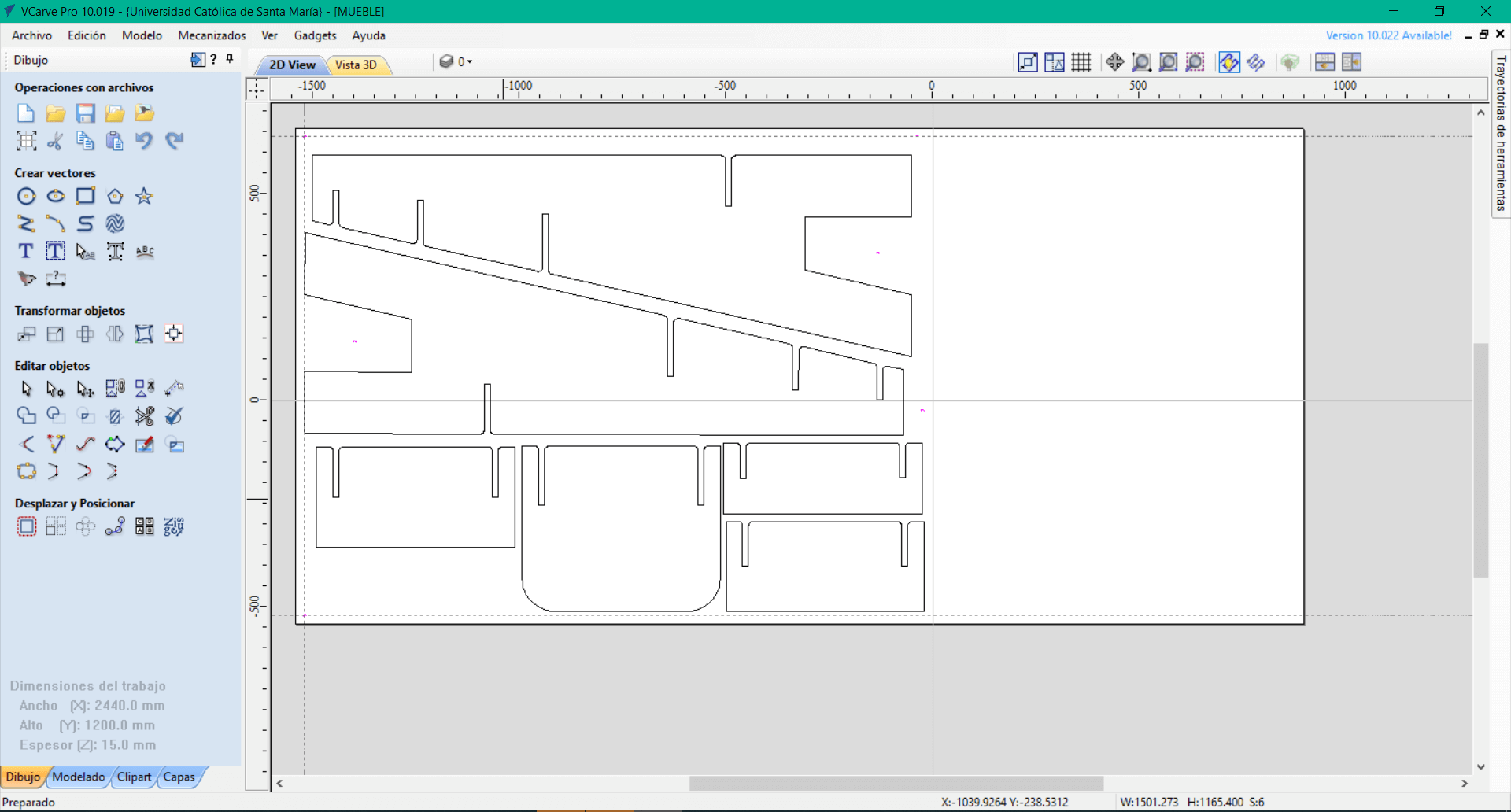The image size is (1511, 812).
Task: Select the plain T Draw Text tool
Action: (26, 251)
